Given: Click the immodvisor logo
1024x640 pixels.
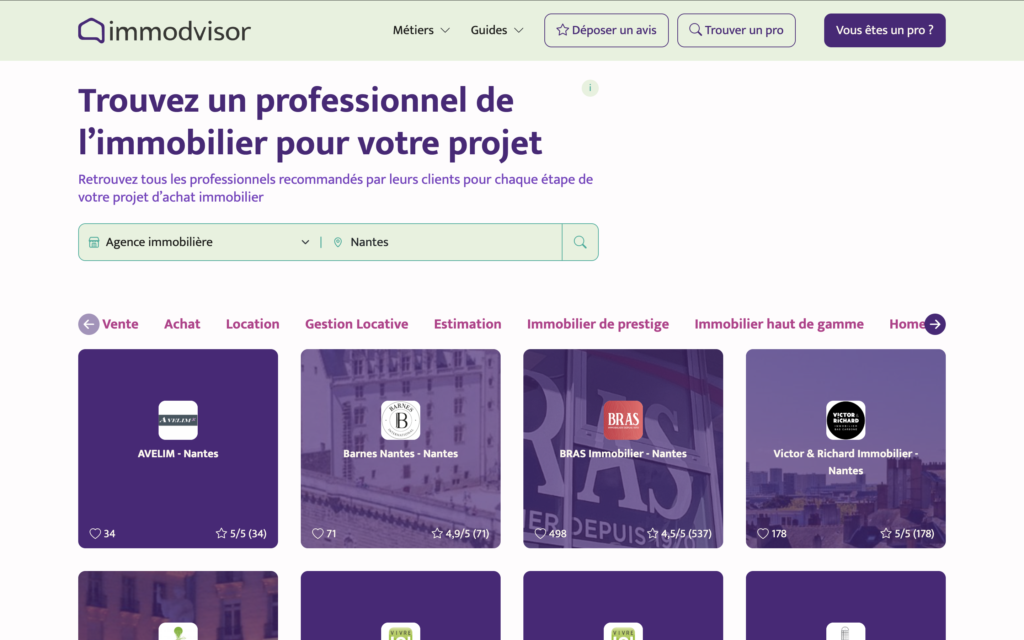Looking at the screenshot, I should click(165, 31).
